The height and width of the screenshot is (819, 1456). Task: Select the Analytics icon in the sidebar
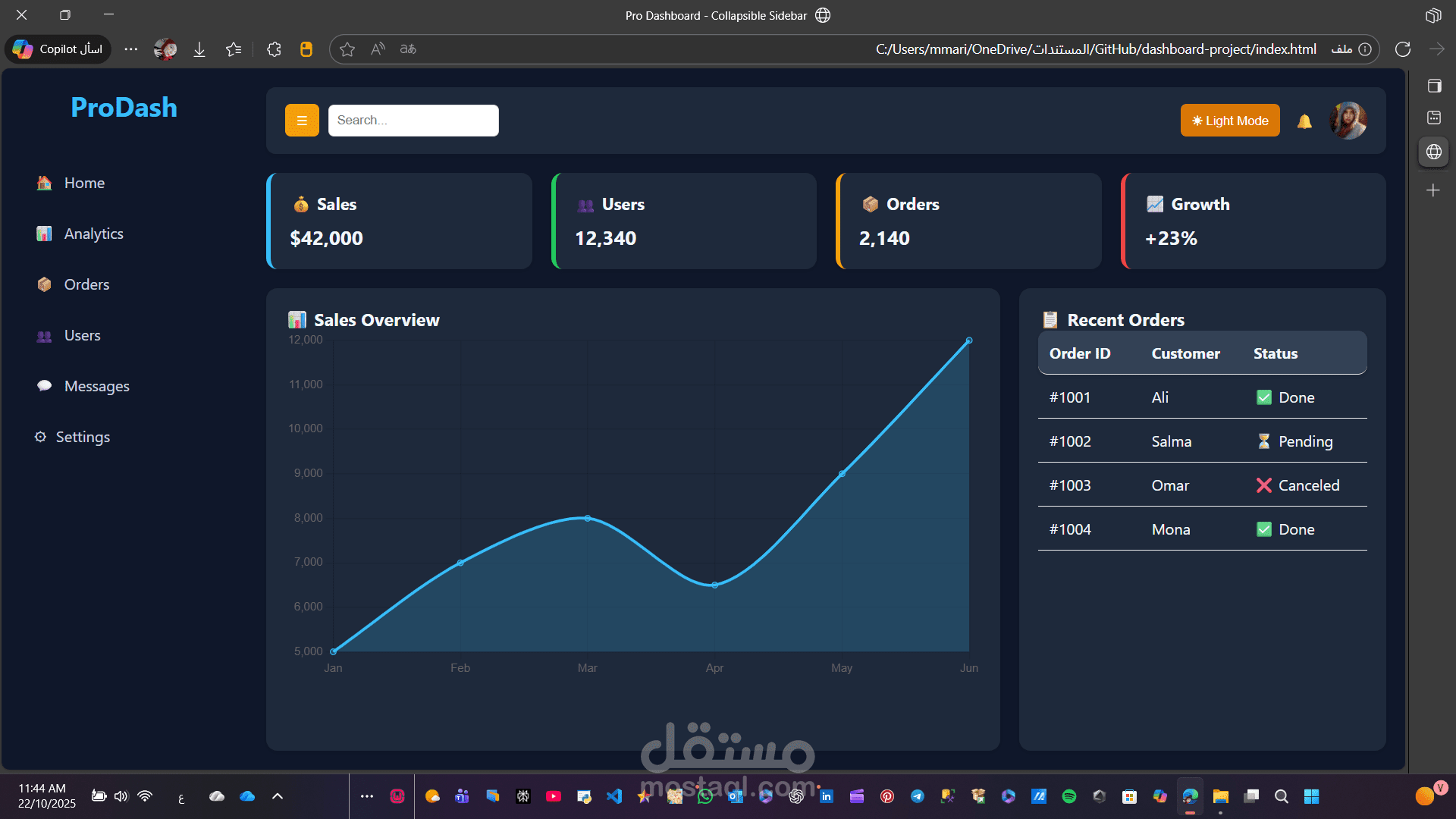[43, 234]
